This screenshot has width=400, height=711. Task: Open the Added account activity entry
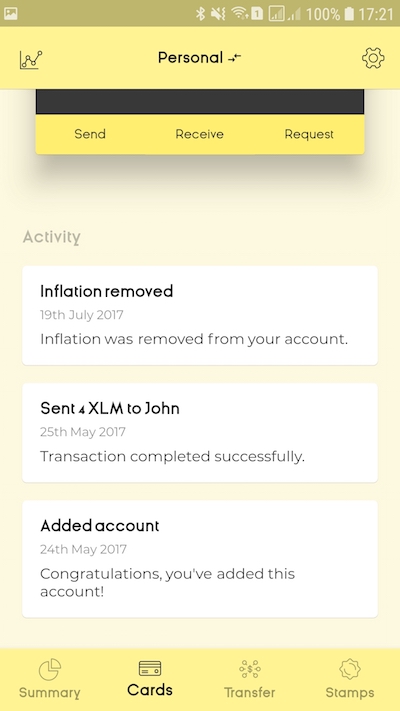pyautogui.click(x=200, y=559)
